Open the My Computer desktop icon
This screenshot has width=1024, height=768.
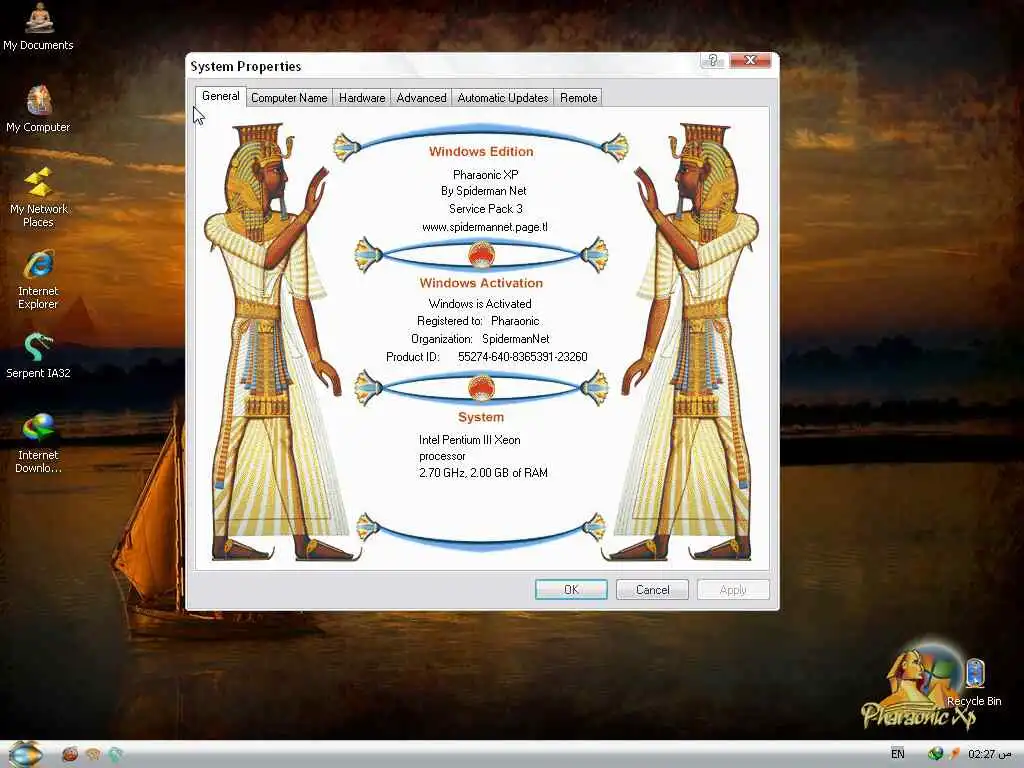click(39, 109)
